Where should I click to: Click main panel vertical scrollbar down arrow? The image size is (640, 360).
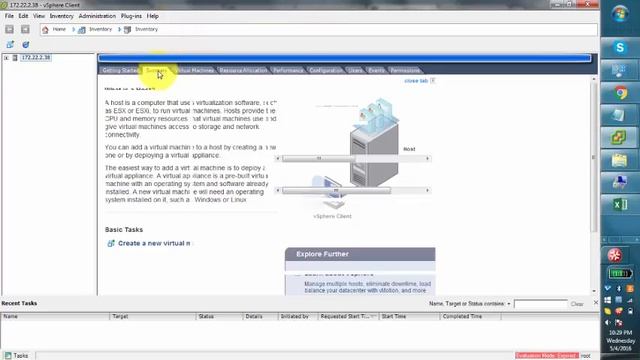[x=594, y=291]
